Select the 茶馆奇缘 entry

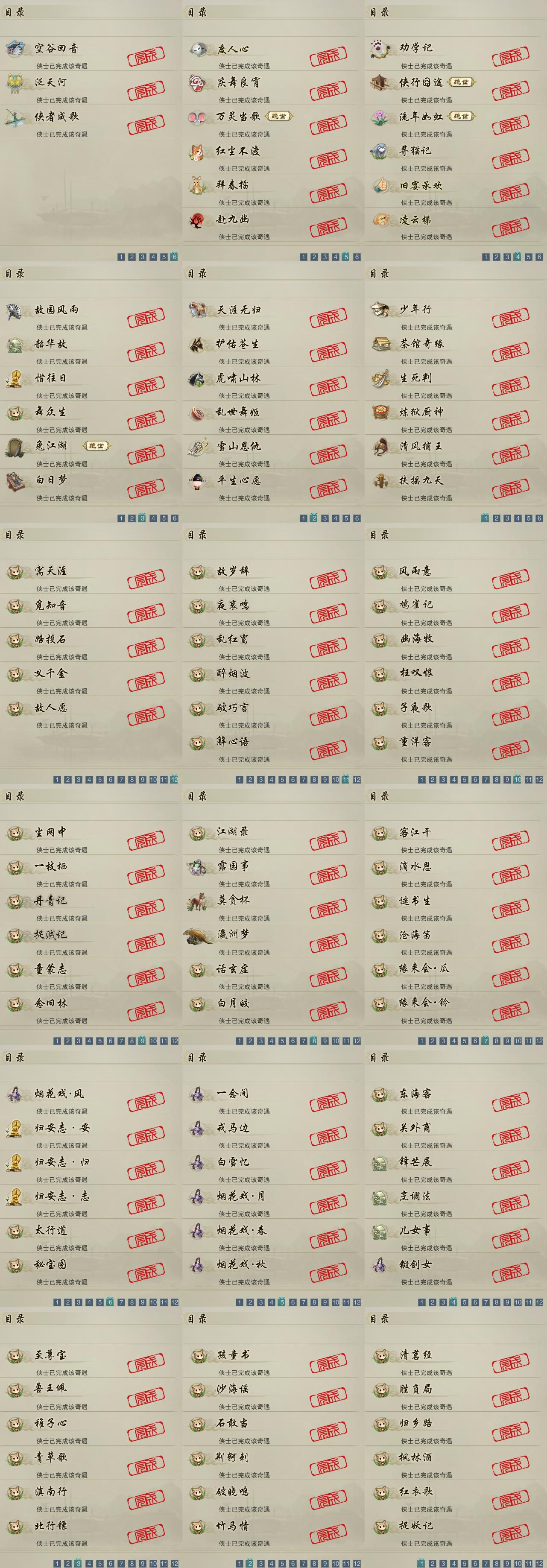click(x=453, y=349)
